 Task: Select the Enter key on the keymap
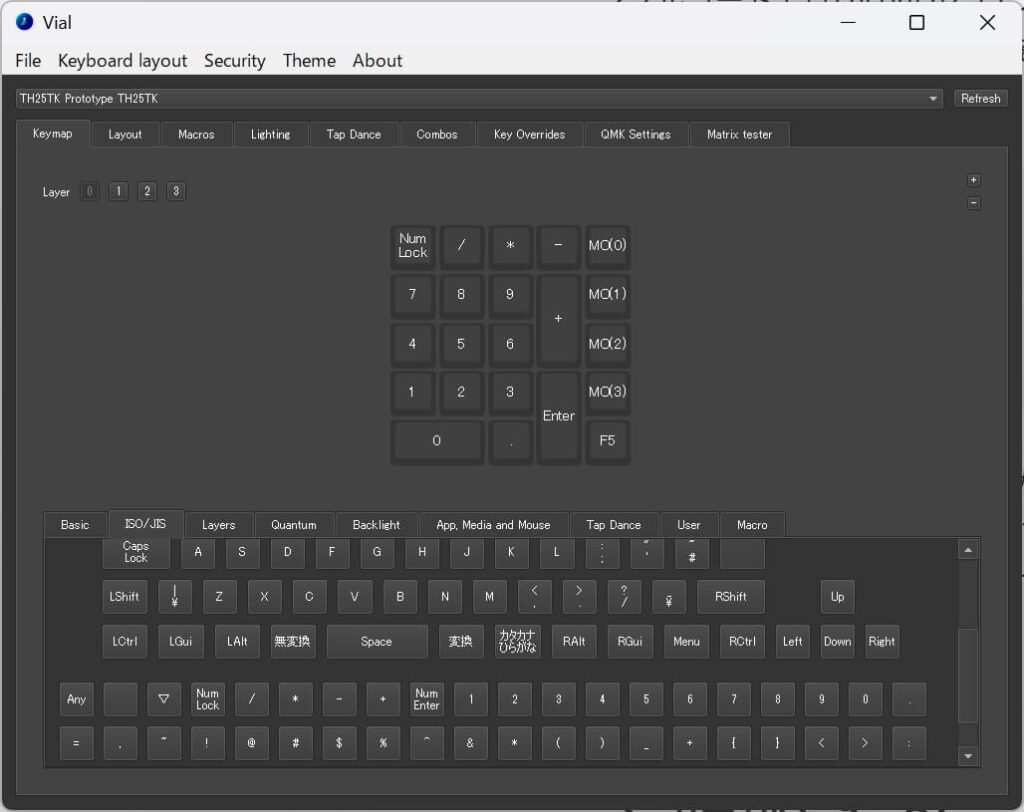[x=558, y=417]
